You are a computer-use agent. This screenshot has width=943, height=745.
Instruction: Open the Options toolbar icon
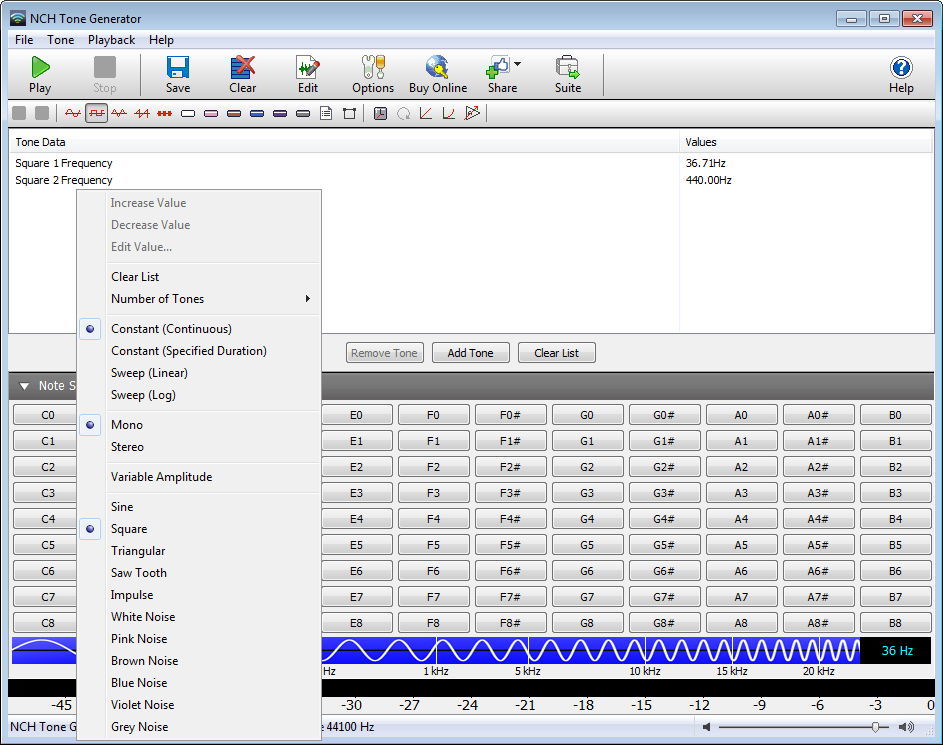[373, 67]
